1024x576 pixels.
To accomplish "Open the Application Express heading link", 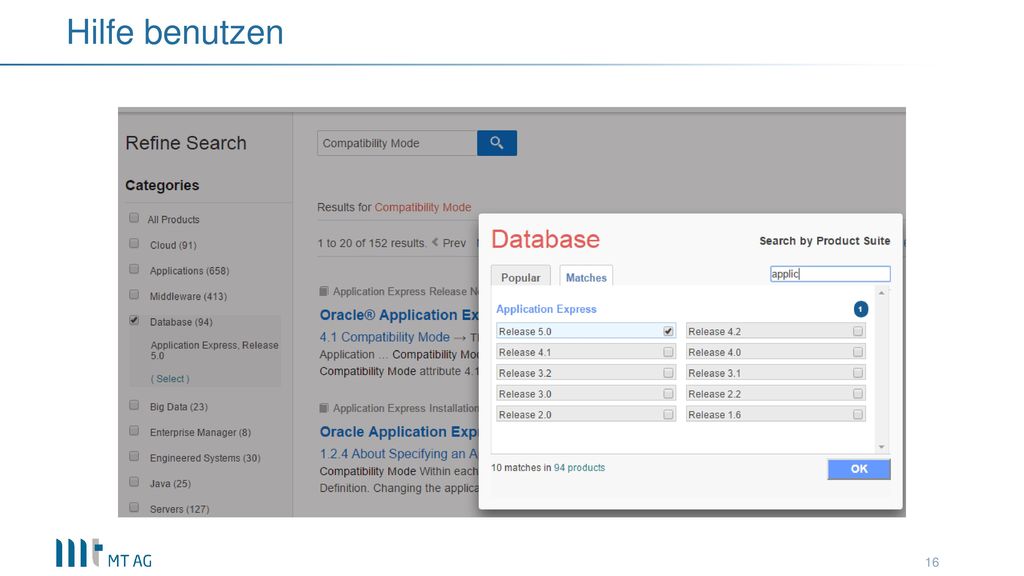I will tap(546, 309).
